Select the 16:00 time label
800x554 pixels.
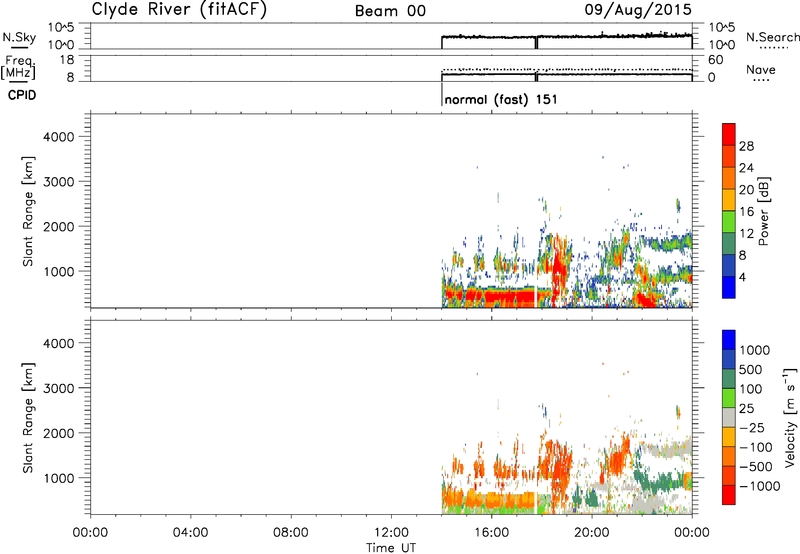pos(491,533)
